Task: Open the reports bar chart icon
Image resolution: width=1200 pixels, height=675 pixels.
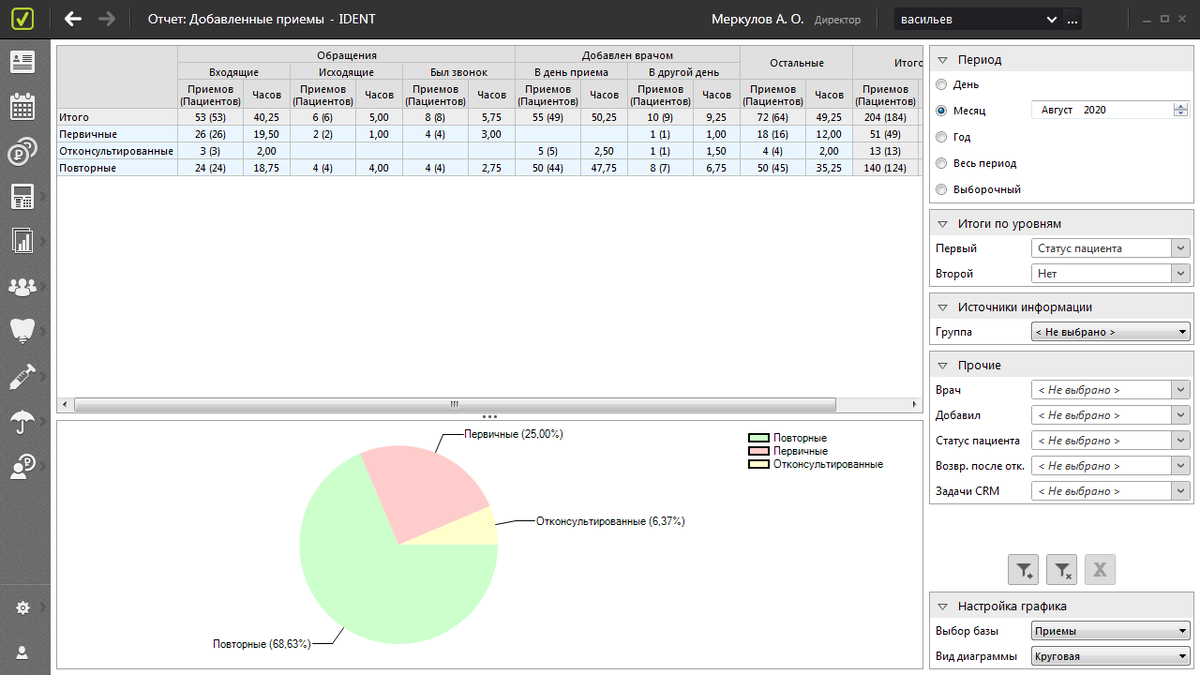Action: click(x=22, y=241)
